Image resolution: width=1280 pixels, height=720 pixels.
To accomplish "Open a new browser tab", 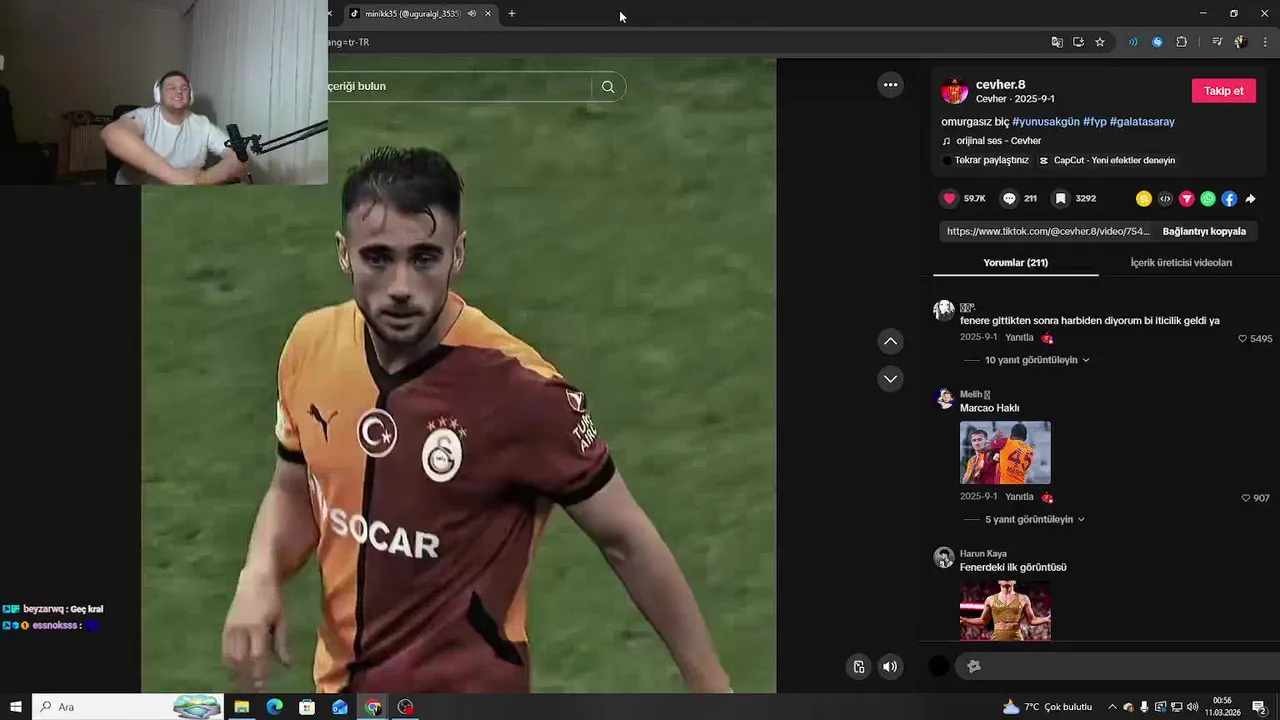I will click(512, 14).
